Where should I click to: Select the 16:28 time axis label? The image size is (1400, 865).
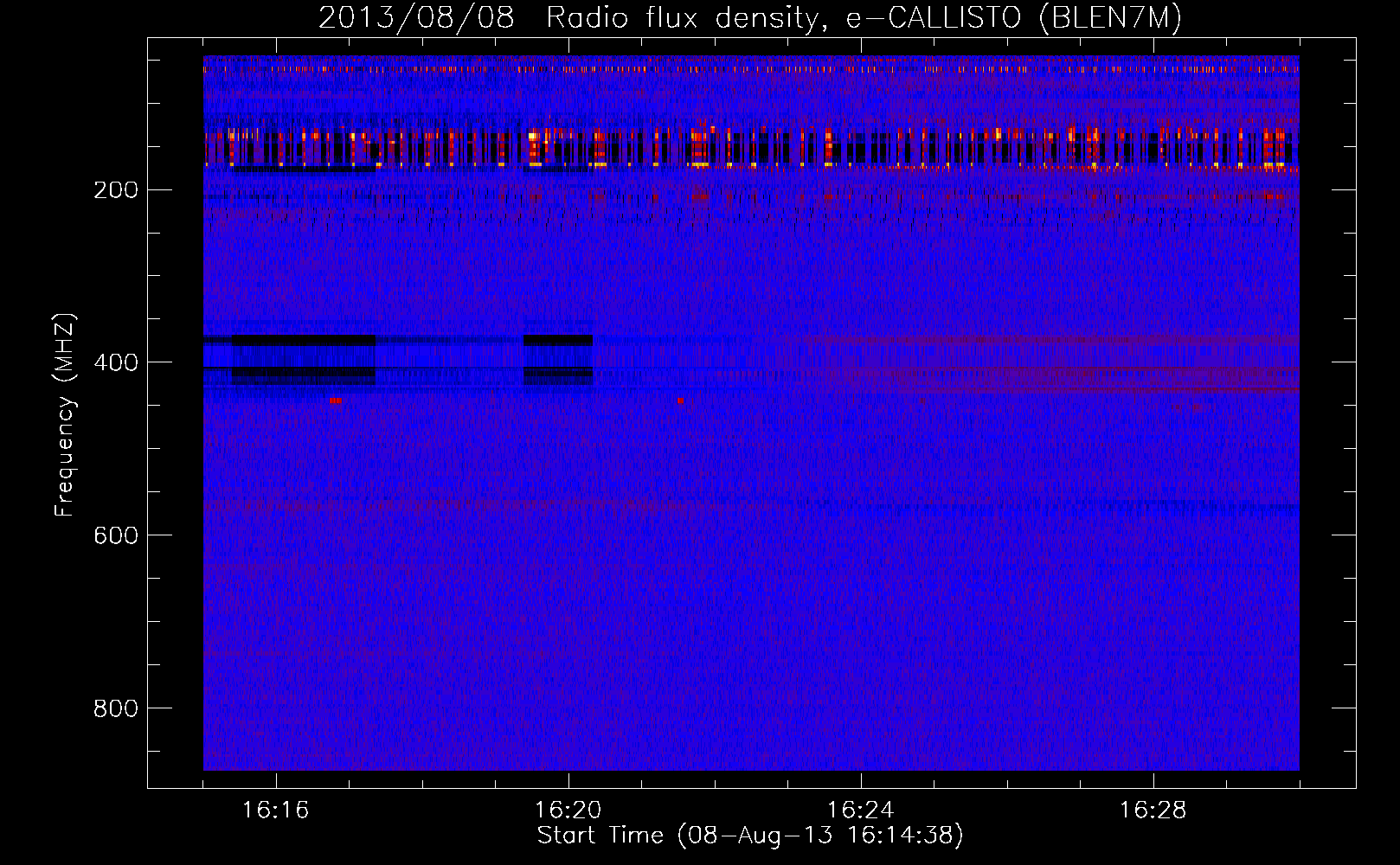1153,811
